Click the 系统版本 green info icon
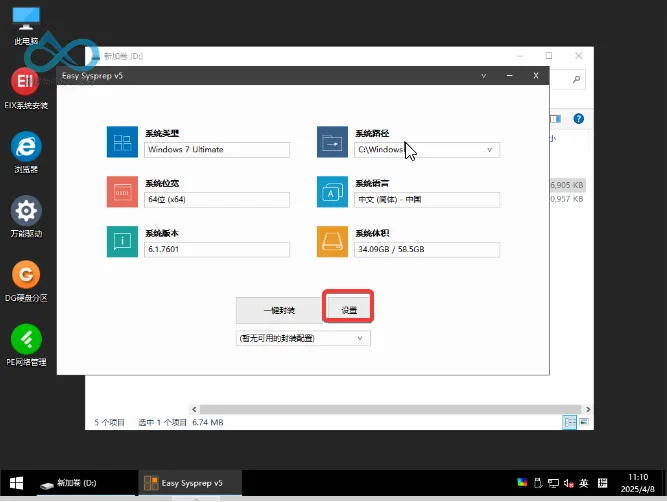The height and width of the screenshot is (502, 667). (x=122, y=242)
